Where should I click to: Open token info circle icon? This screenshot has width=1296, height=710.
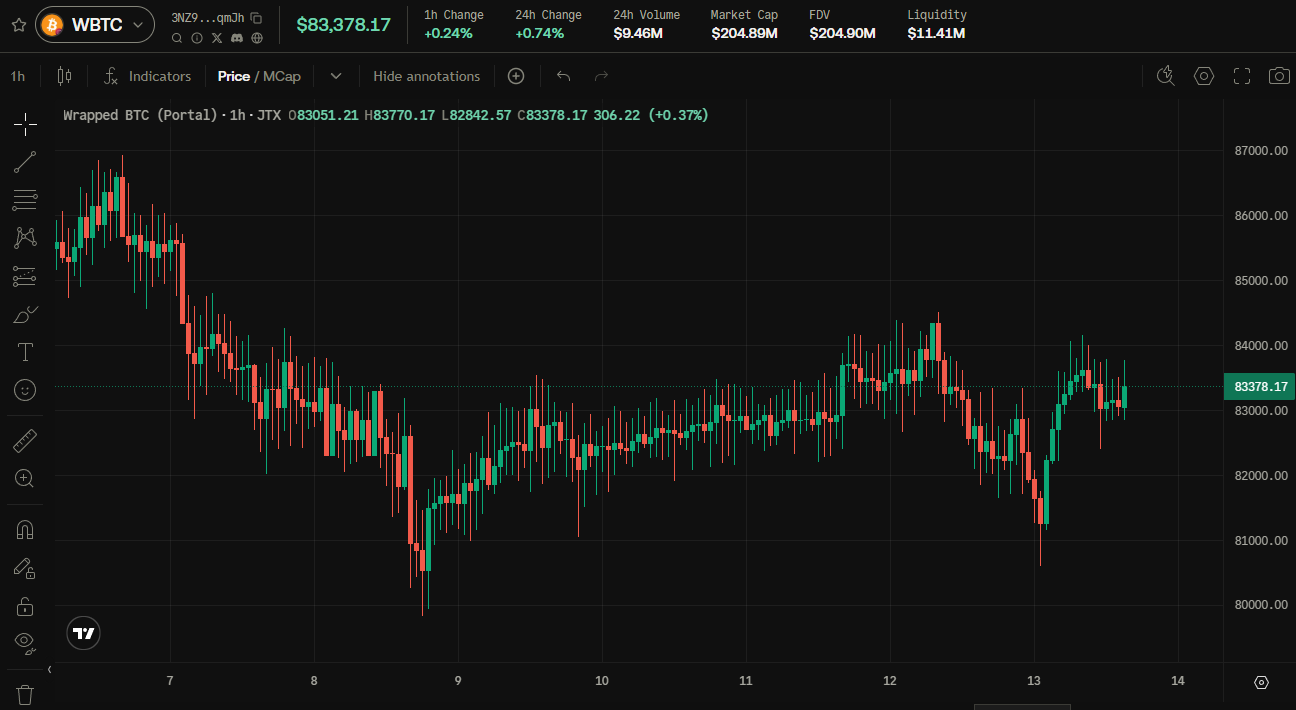click(x=197, y=38)
